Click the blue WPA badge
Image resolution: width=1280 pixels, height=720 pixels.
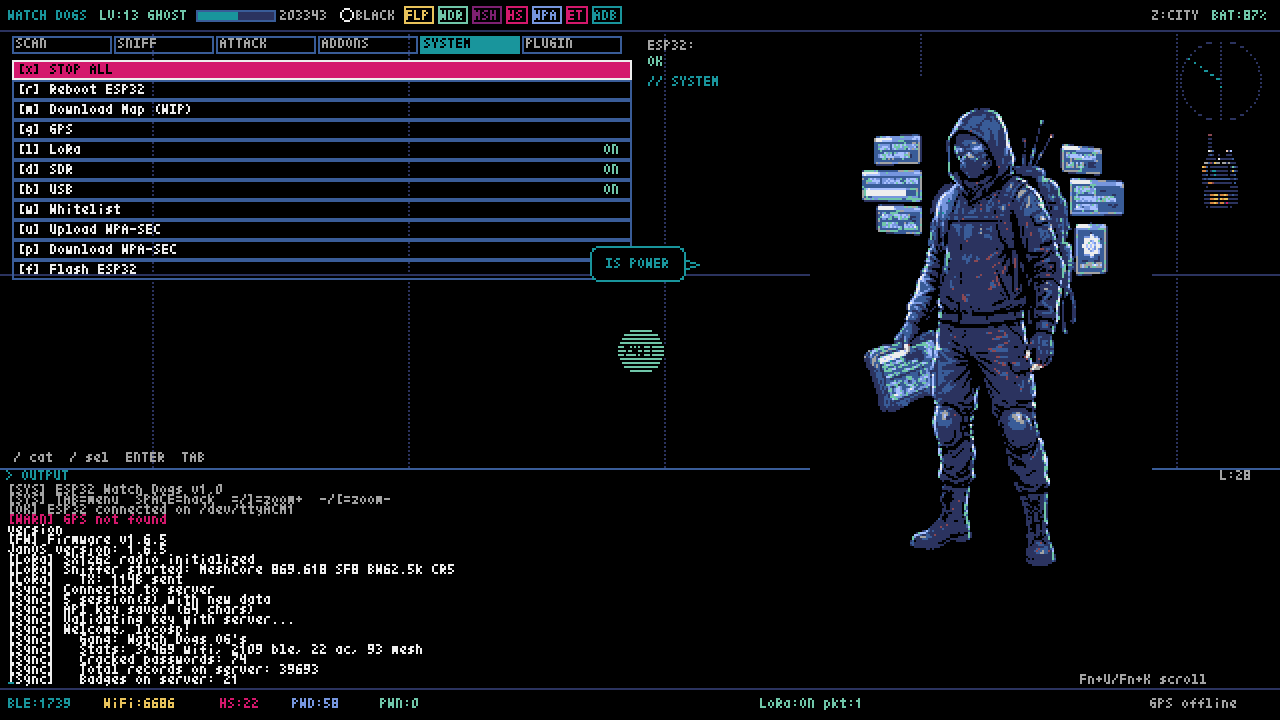click(545, 15)
